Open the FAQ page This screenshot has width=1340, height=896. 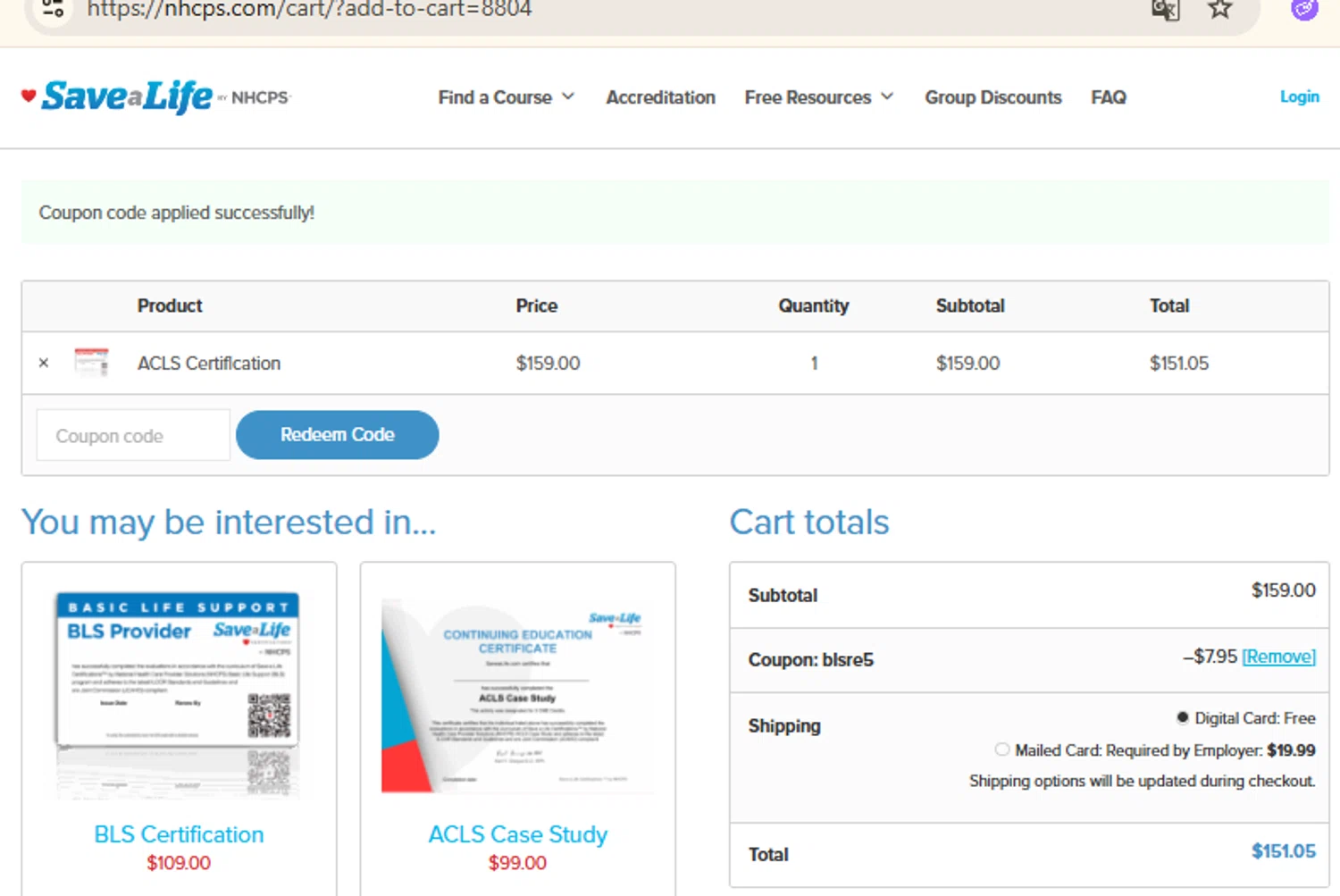pos(1108,96)
